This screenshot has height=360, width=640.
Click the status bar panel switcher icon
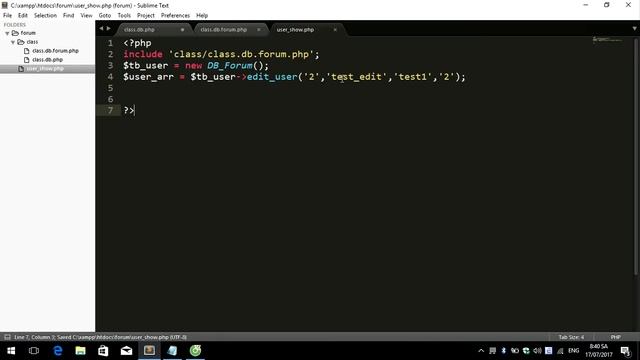7,337
